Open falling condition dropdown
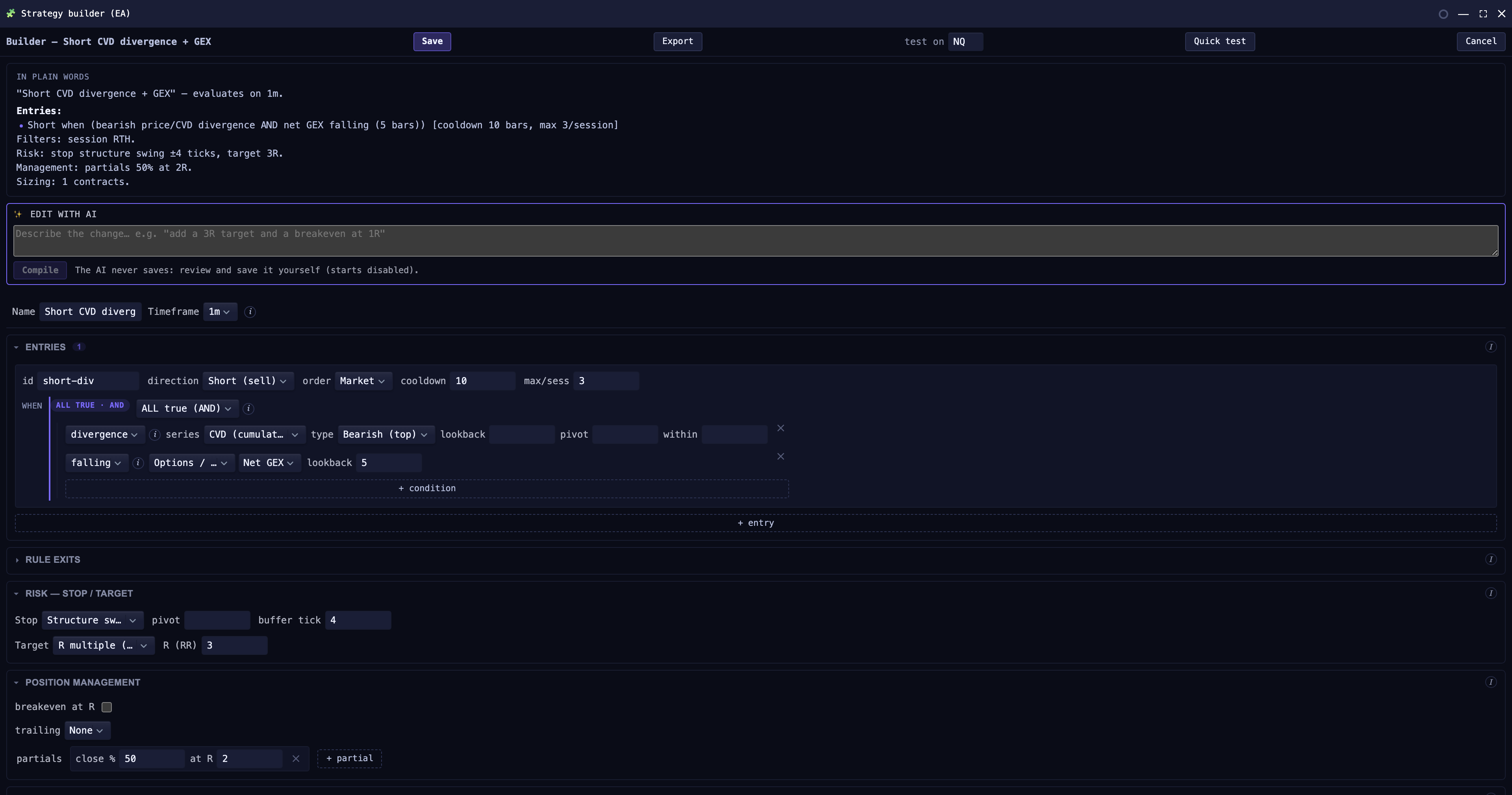This screenshot has height=795, width=1512. (x=97, y=463)
